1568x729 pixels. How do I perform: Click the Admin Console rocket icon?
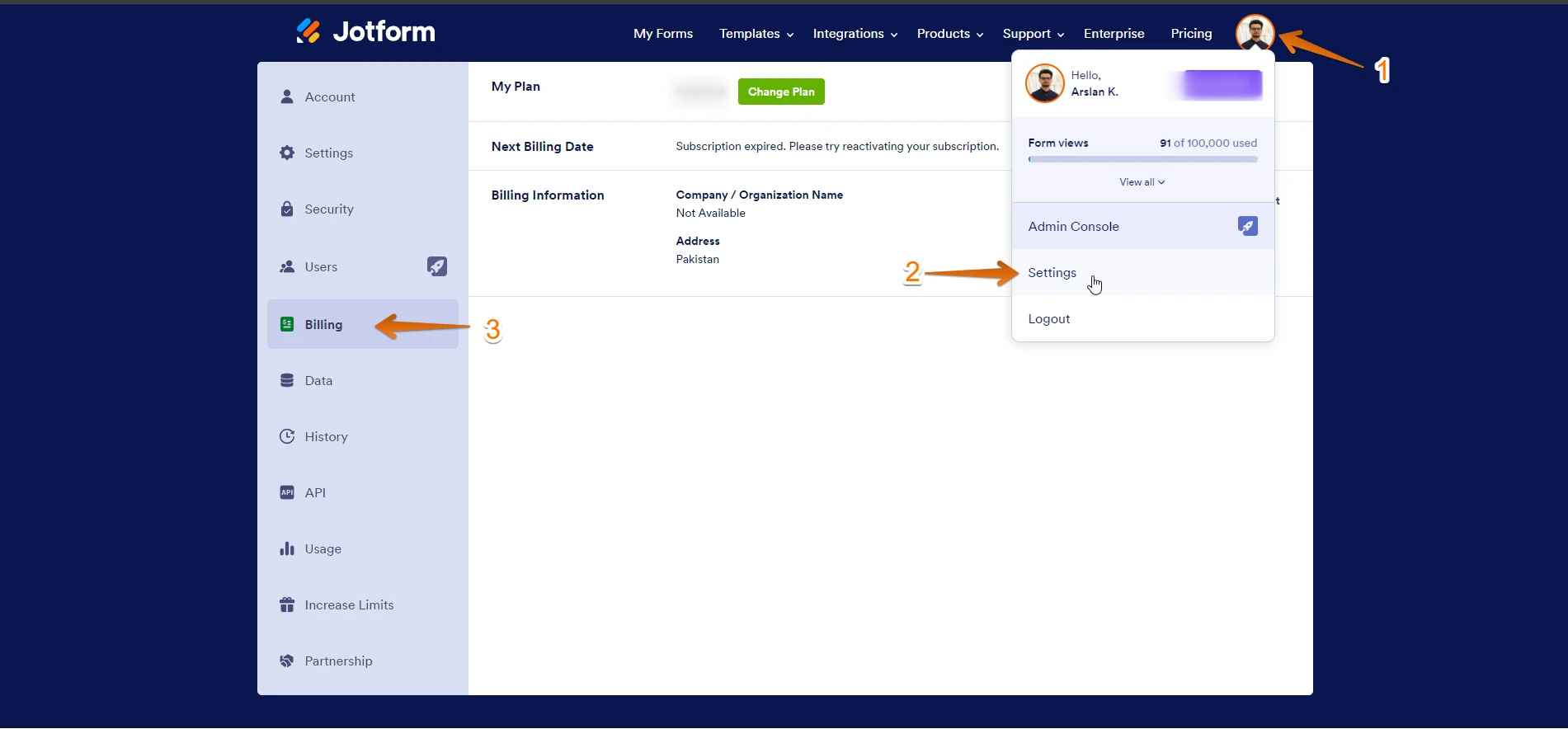[1247, 226]
